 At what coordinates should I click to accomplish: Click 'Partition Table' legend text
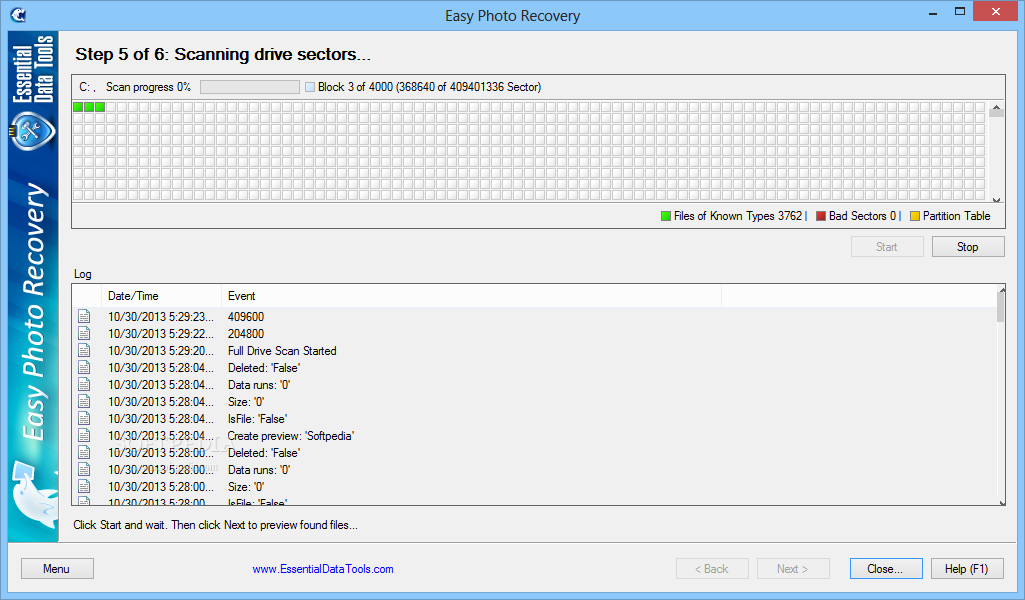click(x=956, y=216)
